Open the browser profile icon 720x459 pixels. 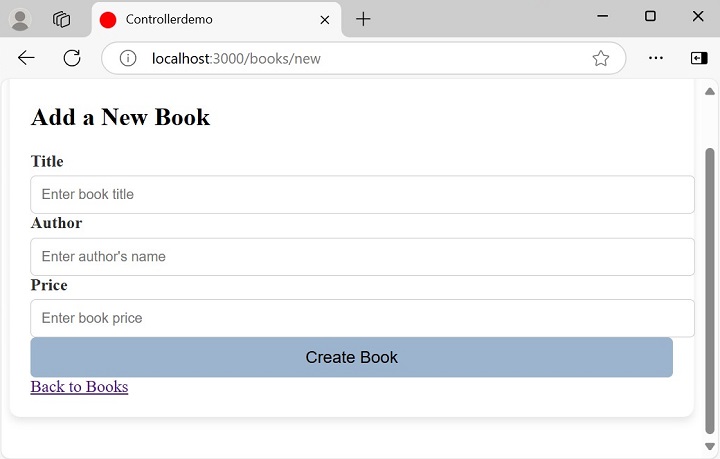pyautogui.click(x=20, y=19)
